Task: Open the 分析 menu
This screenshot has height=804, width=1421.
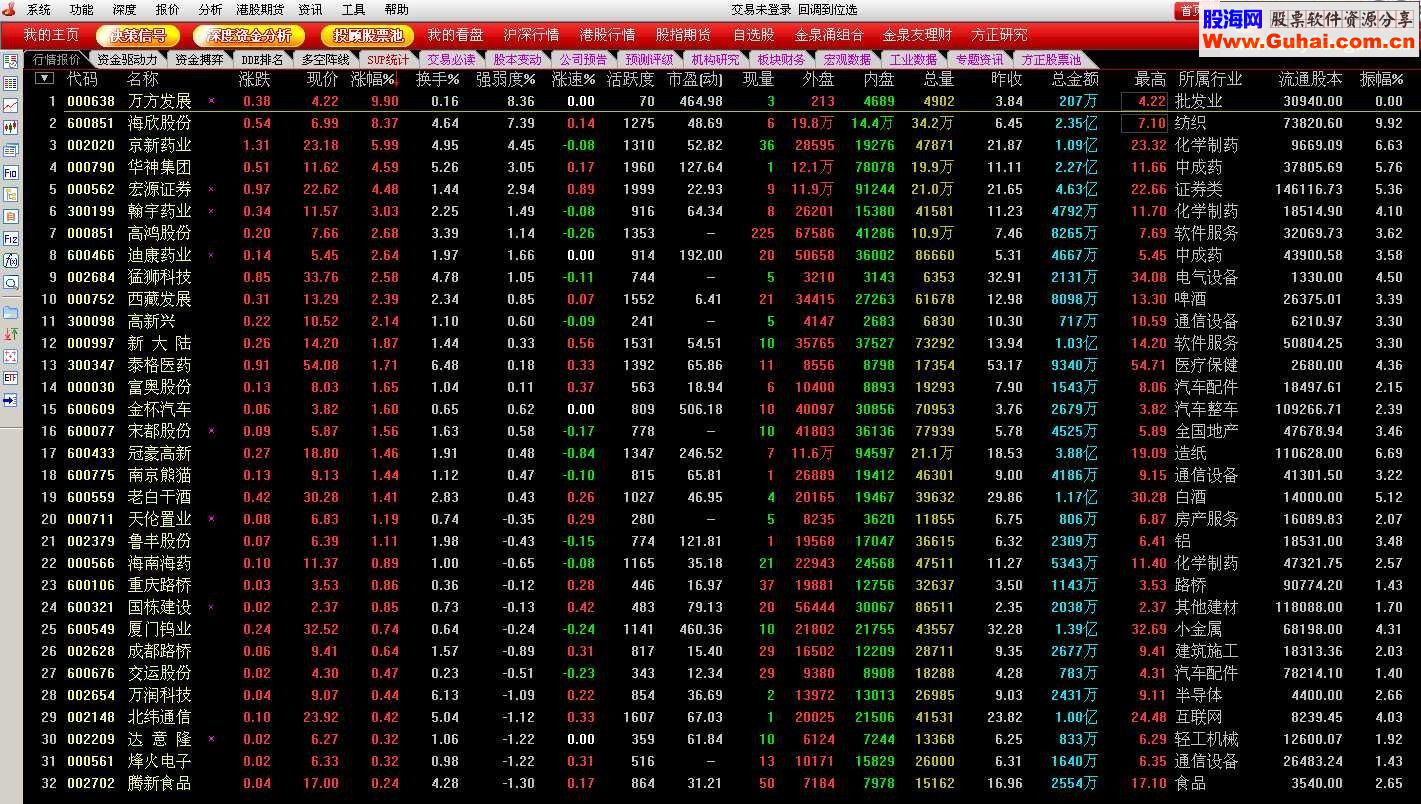Action: point(210,10)
